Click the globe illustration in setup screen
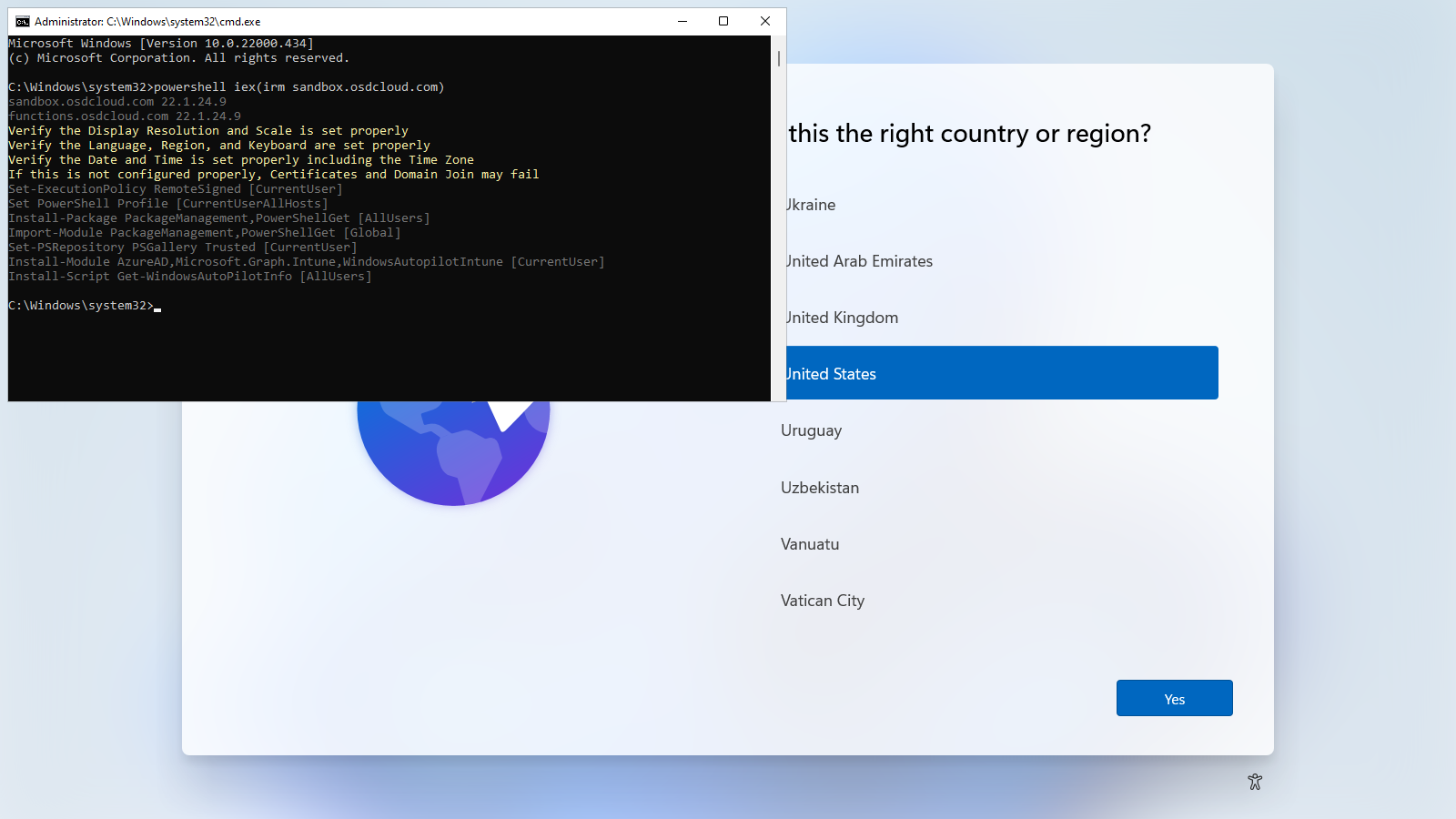 coord(453,452)
